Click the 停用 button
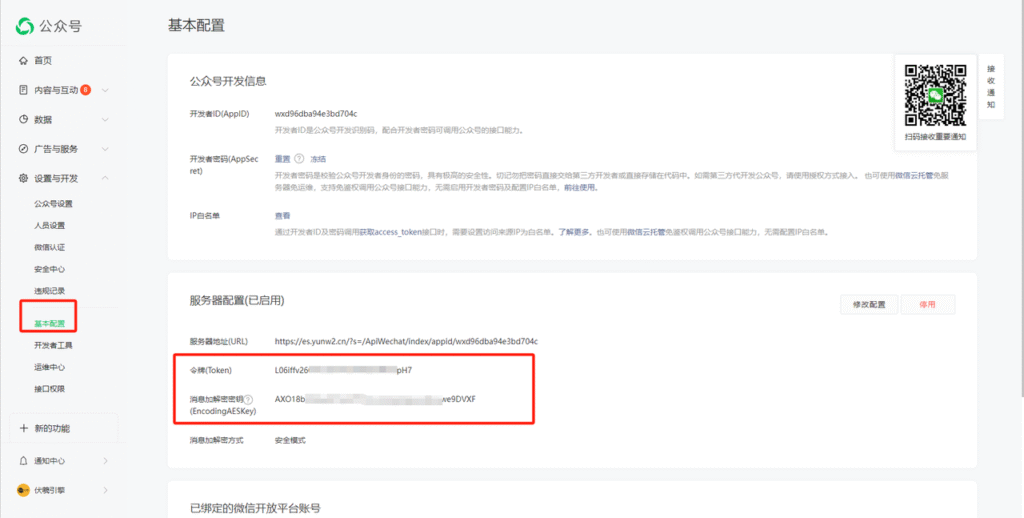Viewport: 1024px width, 518px height. (927, 304)
